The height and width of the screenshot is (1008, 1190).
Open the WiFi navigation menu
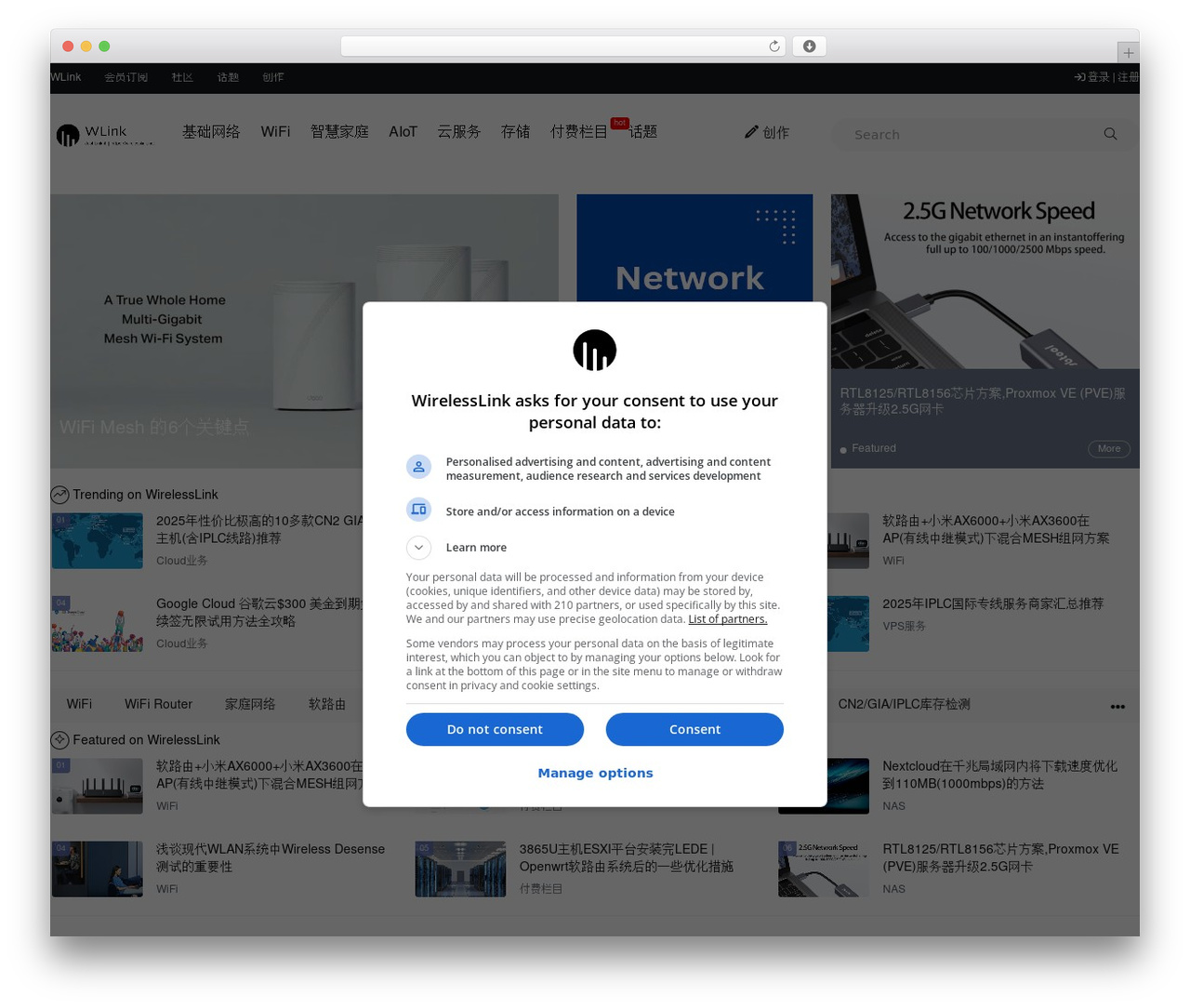(275, 132)
